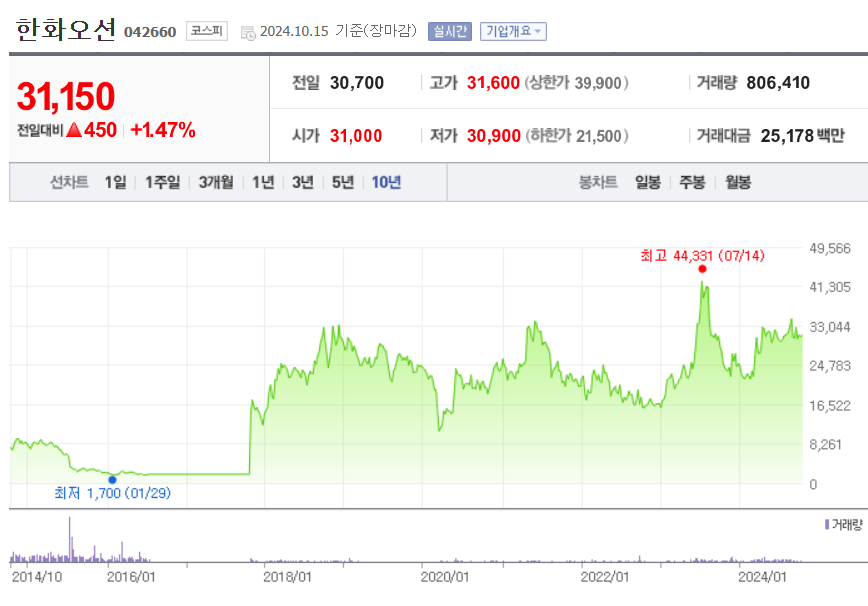Select the 1일 line chart tab
868x606 pixels.
point(116,182)
